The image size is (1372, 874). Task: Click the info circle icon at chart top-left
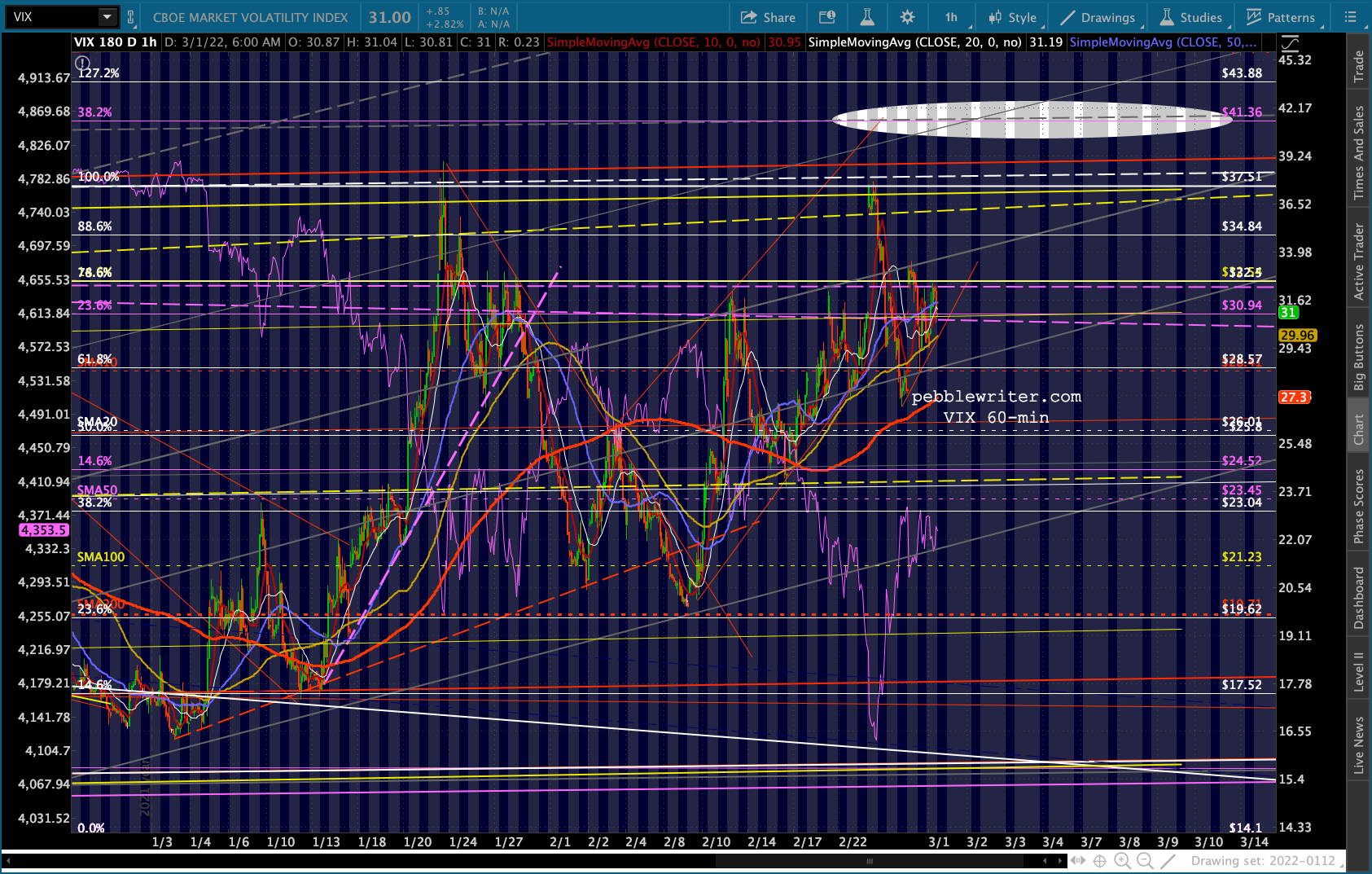(x=82, y=63)
